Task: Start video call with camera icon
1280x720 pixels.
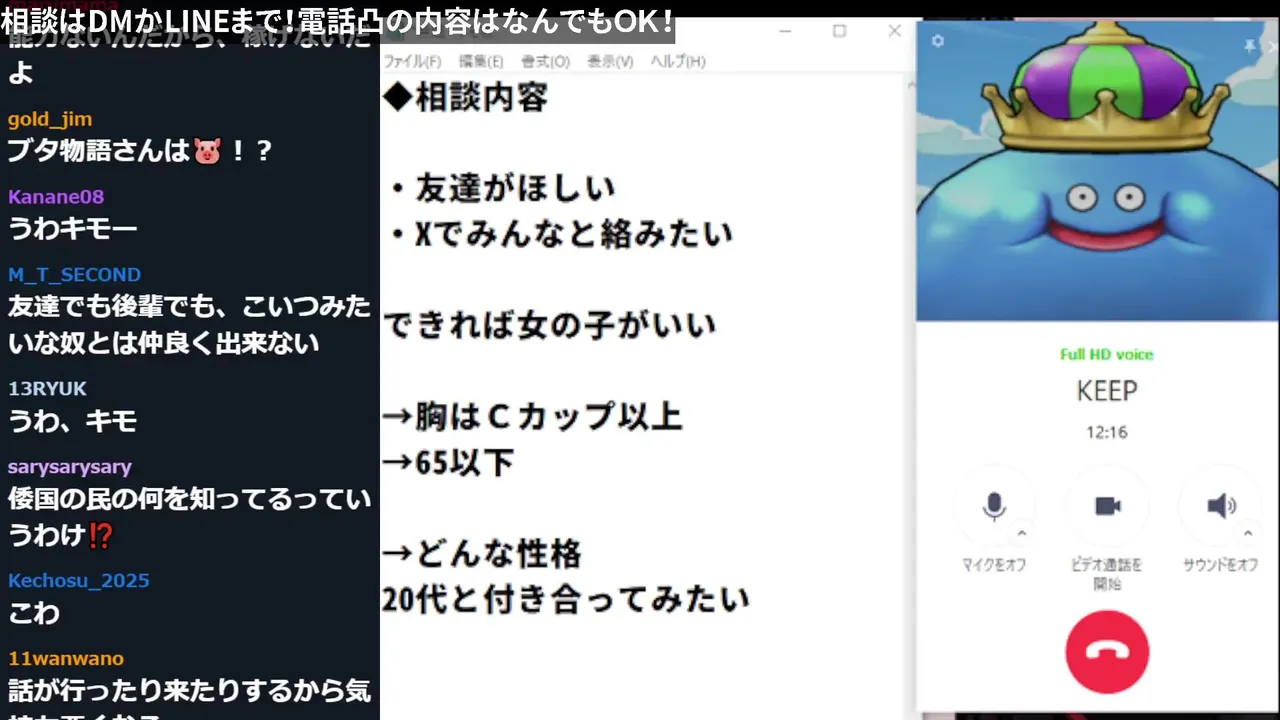Action: [x=1107, y=506]
